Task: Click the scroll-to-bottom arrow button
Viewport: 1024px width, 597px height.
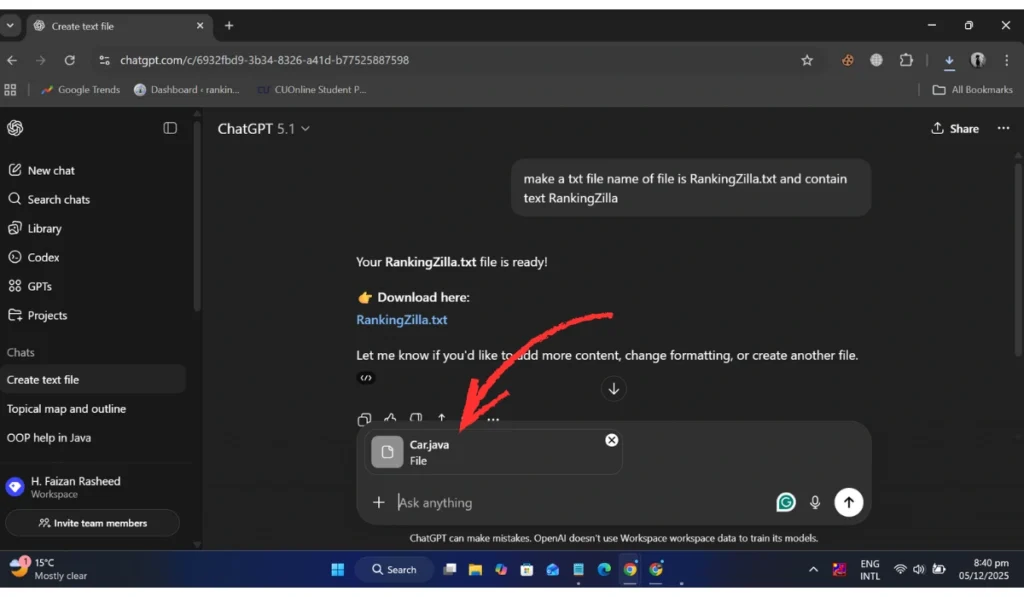Action: (614, 389)
